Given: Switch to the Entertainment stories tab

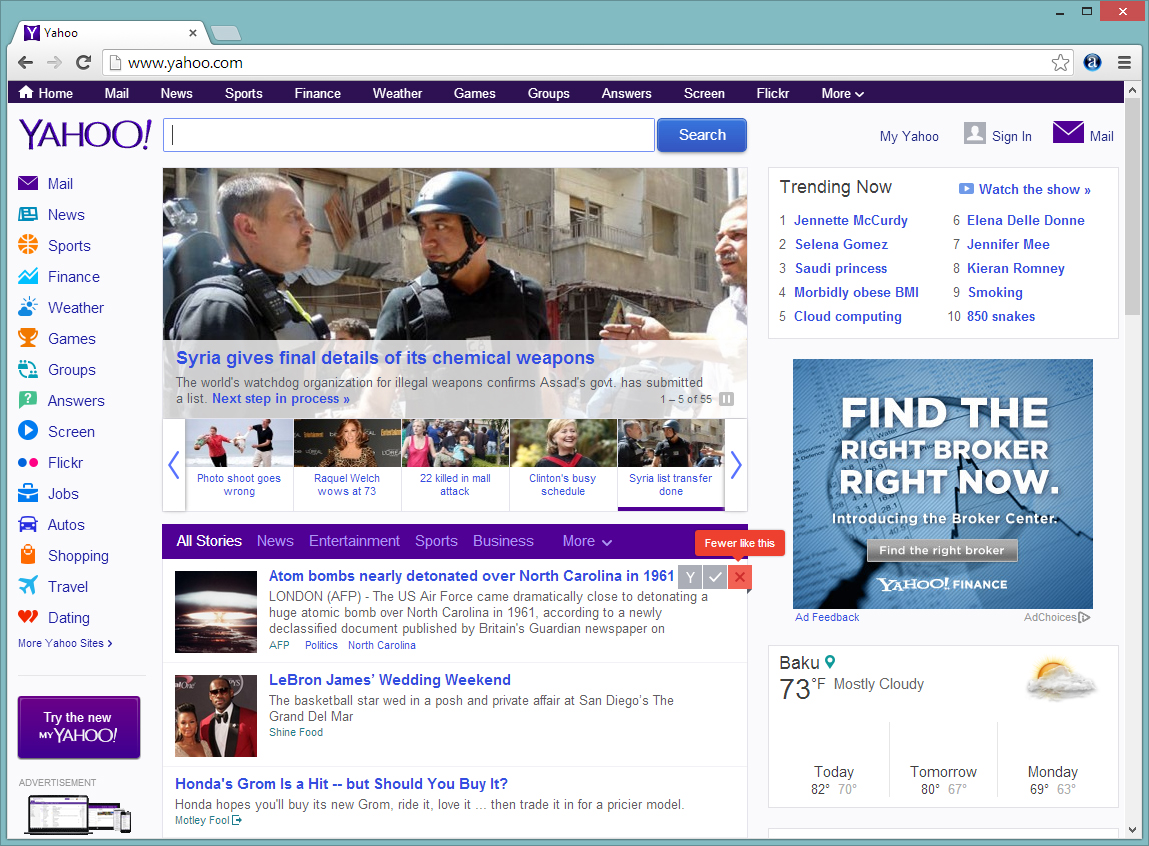Looking at the screenshot, I should (354, 541).
